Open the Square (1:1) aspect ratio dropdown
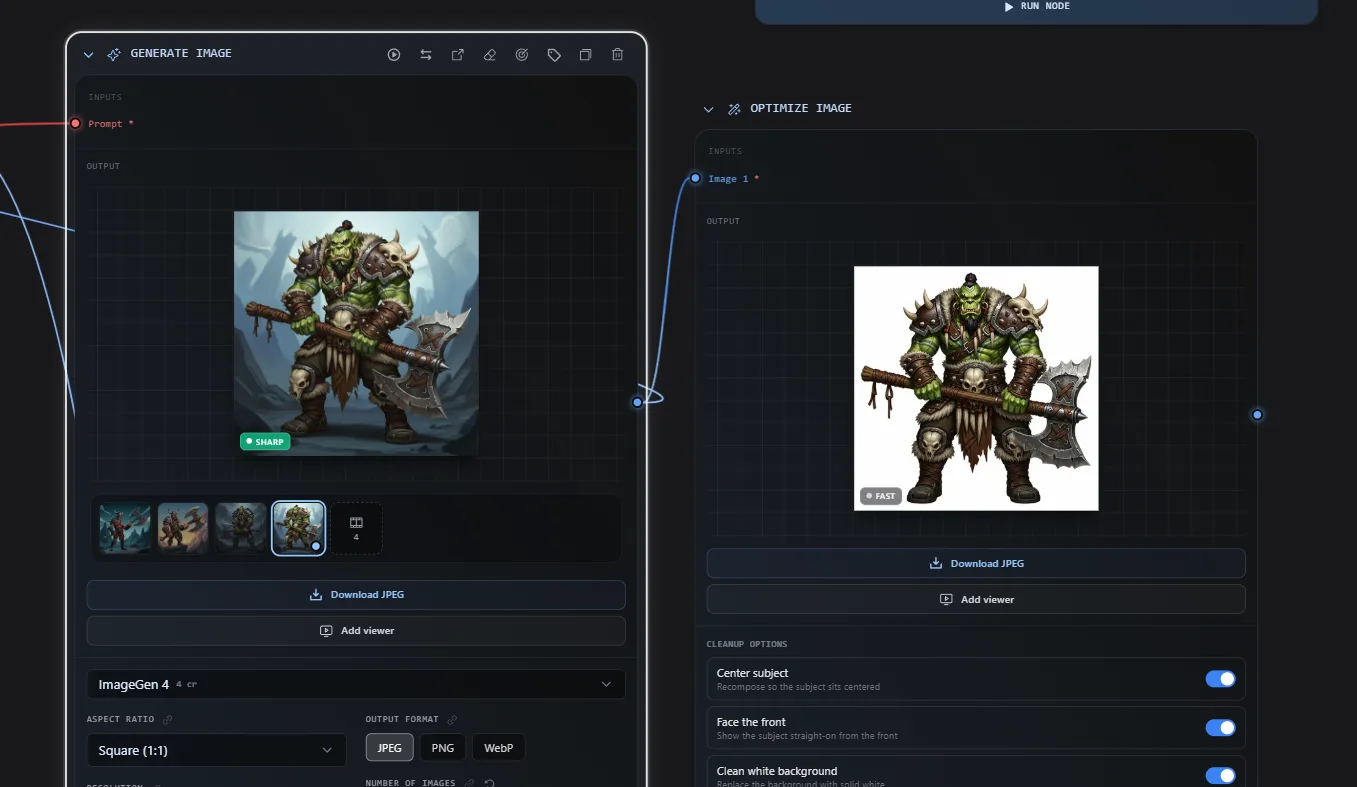The width and height of the screenshot is (1357, 787). point(216,750)
